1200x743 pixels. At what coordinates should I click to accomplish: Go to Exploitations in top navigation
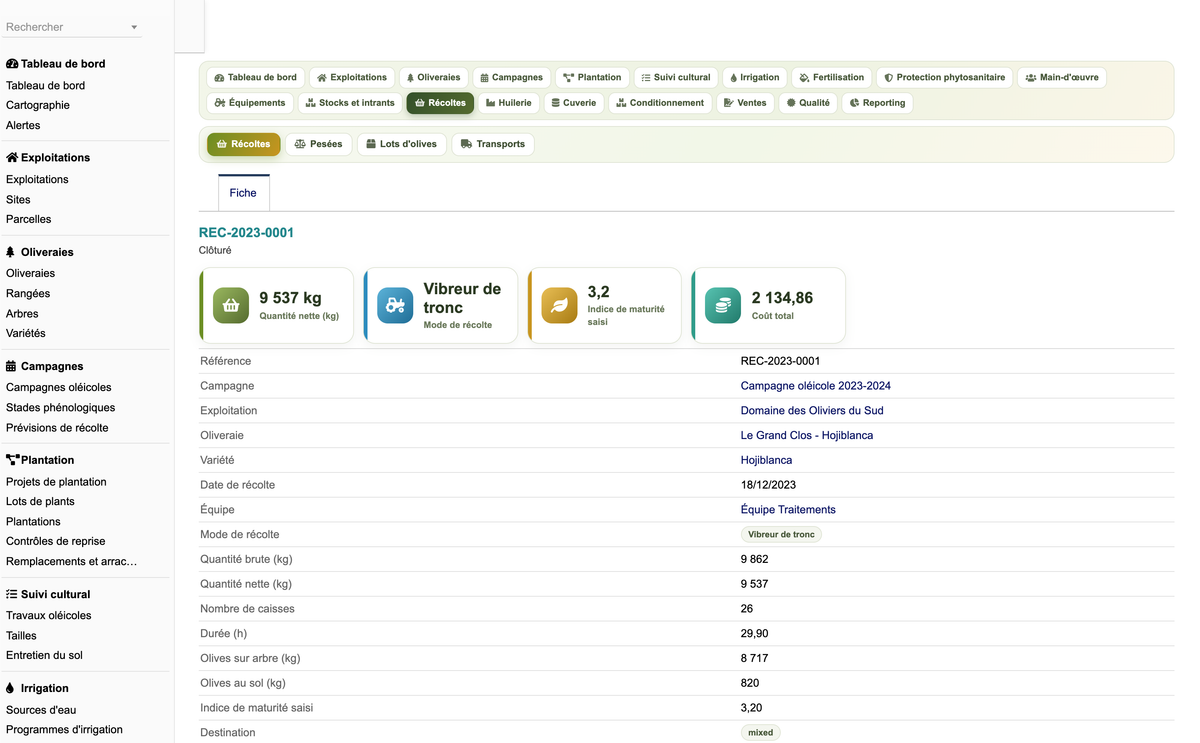pos(351,77)
